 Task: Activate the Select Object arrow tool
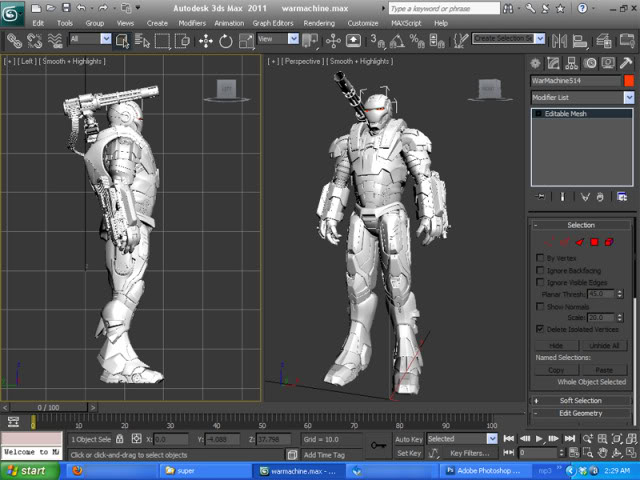coord(122,40)
